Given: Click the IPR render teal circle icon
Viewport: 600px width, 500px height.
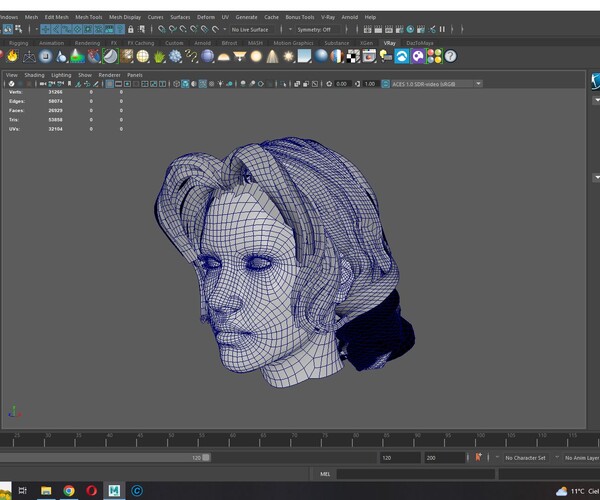Looking at the screenshot, I should [x=410, y=29].
